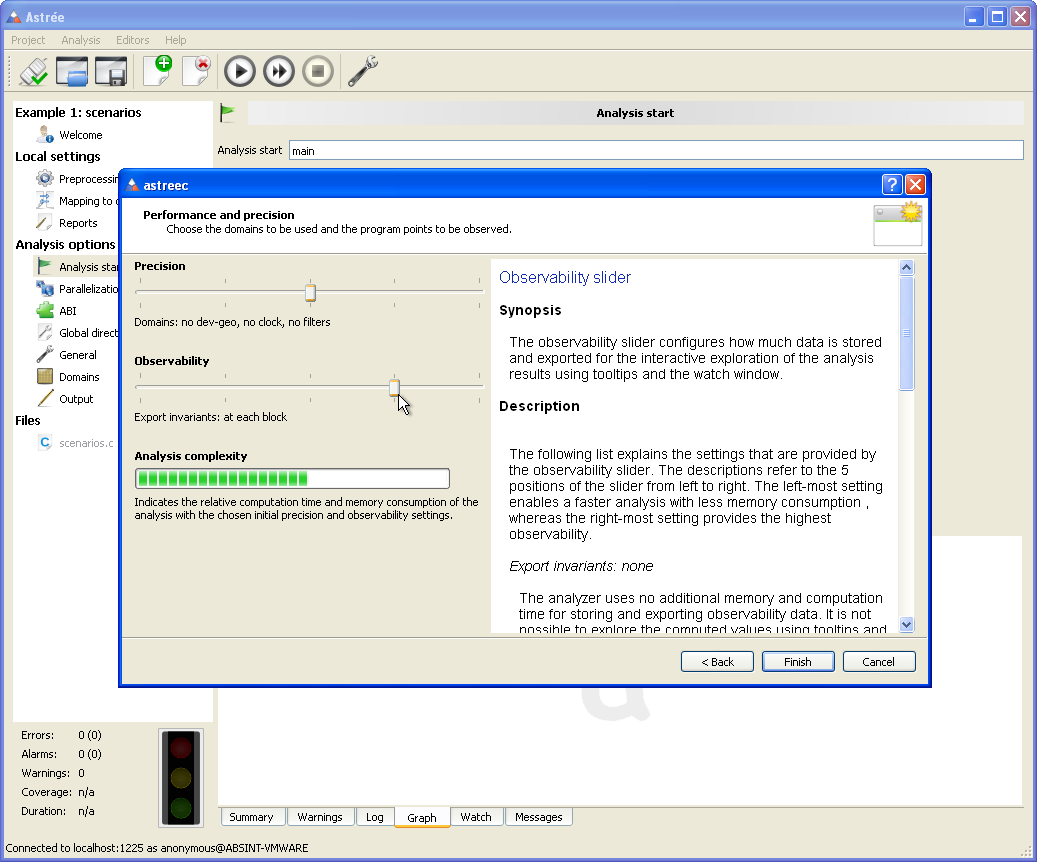
Task: Cancel the astreec wizard dialog
Action: [879, 662]
